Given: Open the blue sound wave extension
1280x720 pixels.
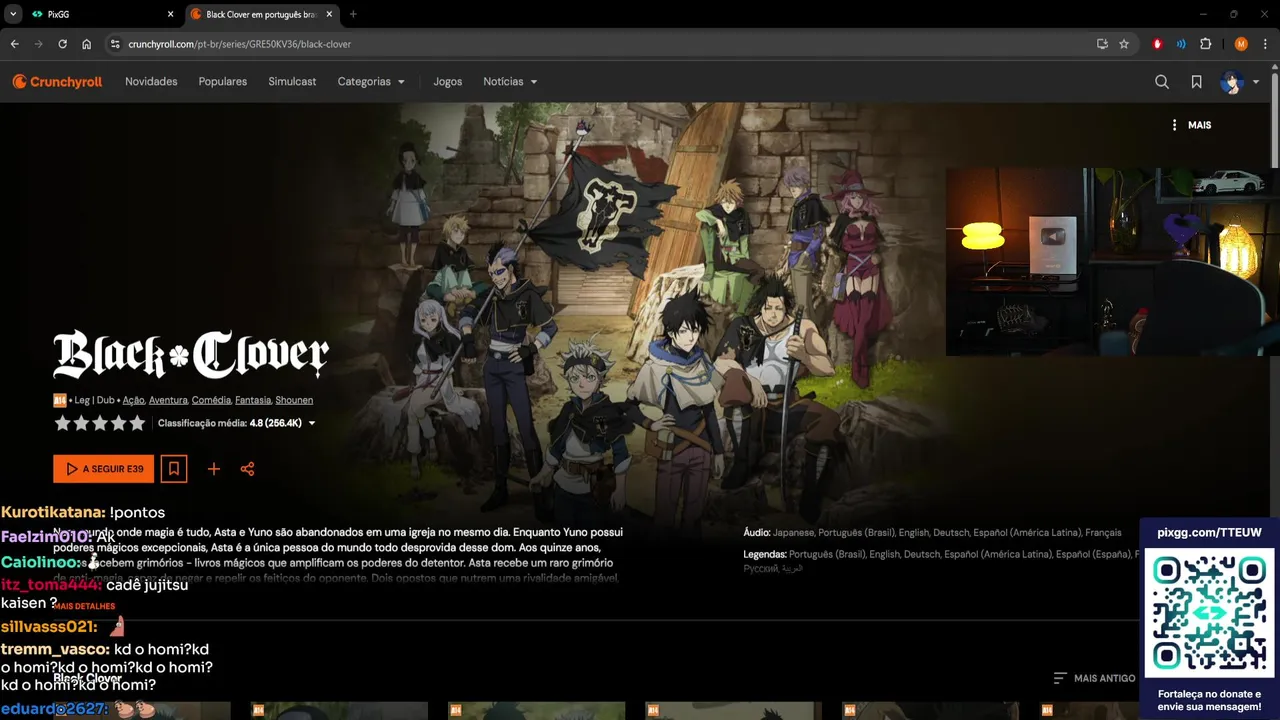Looking at the screenshot, I should coord(1181,44).
